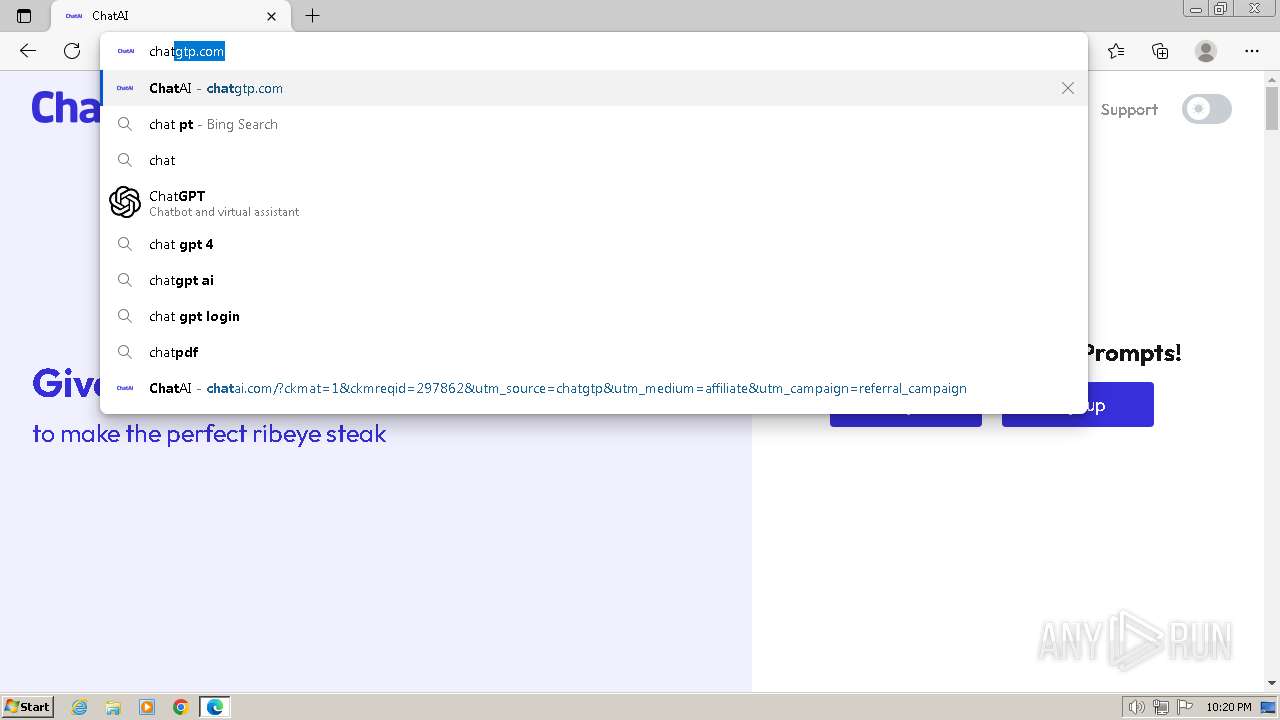This screenshot has width=1280, height=720.
Task: Select the ChatAI browser tab
Action: [170, 16]
